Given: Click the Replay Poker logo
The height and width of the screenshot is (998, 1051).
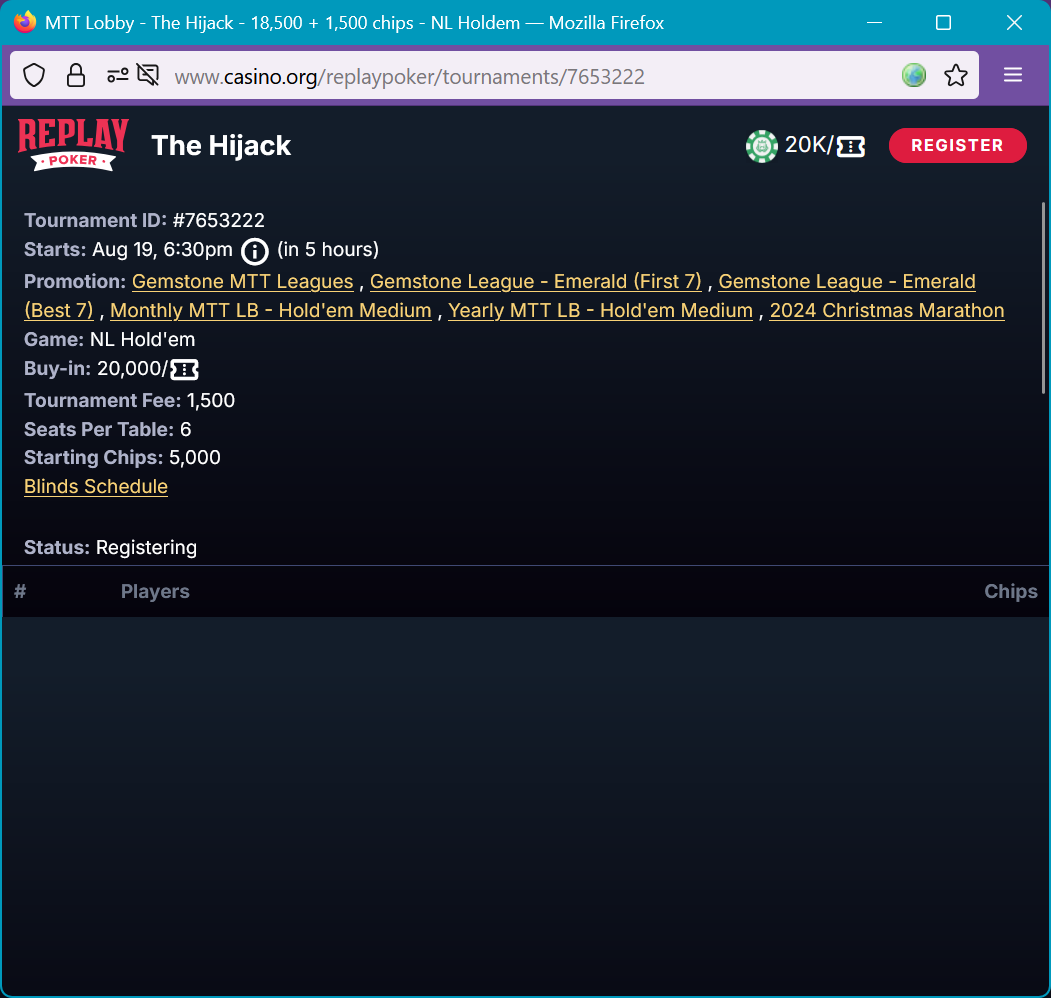Looking at the screenshot, I should (73, 145).
